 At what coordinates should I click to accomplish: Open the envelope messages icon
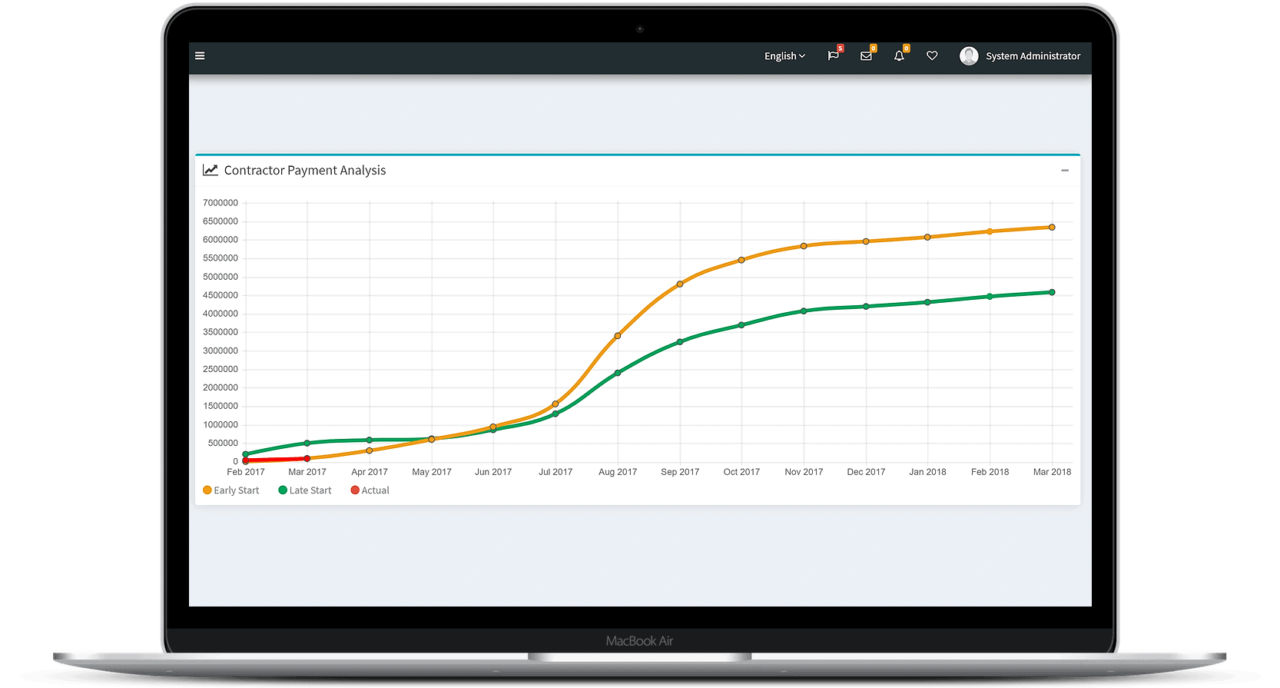866,56
